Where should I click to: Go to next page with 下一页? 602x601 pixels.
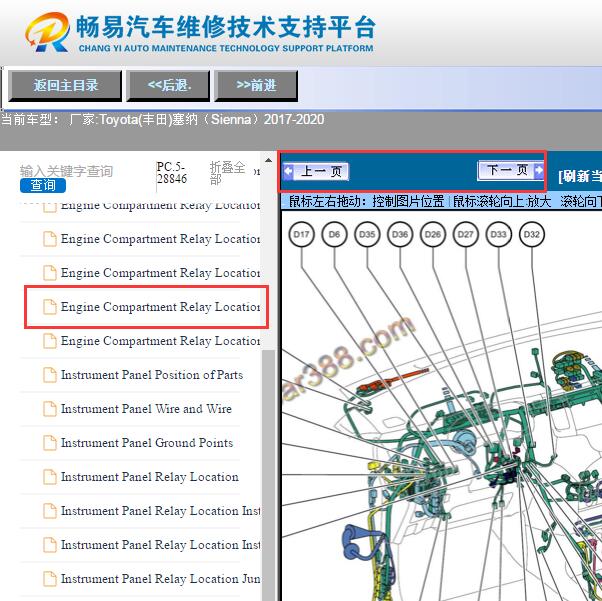tap(511, 170)
